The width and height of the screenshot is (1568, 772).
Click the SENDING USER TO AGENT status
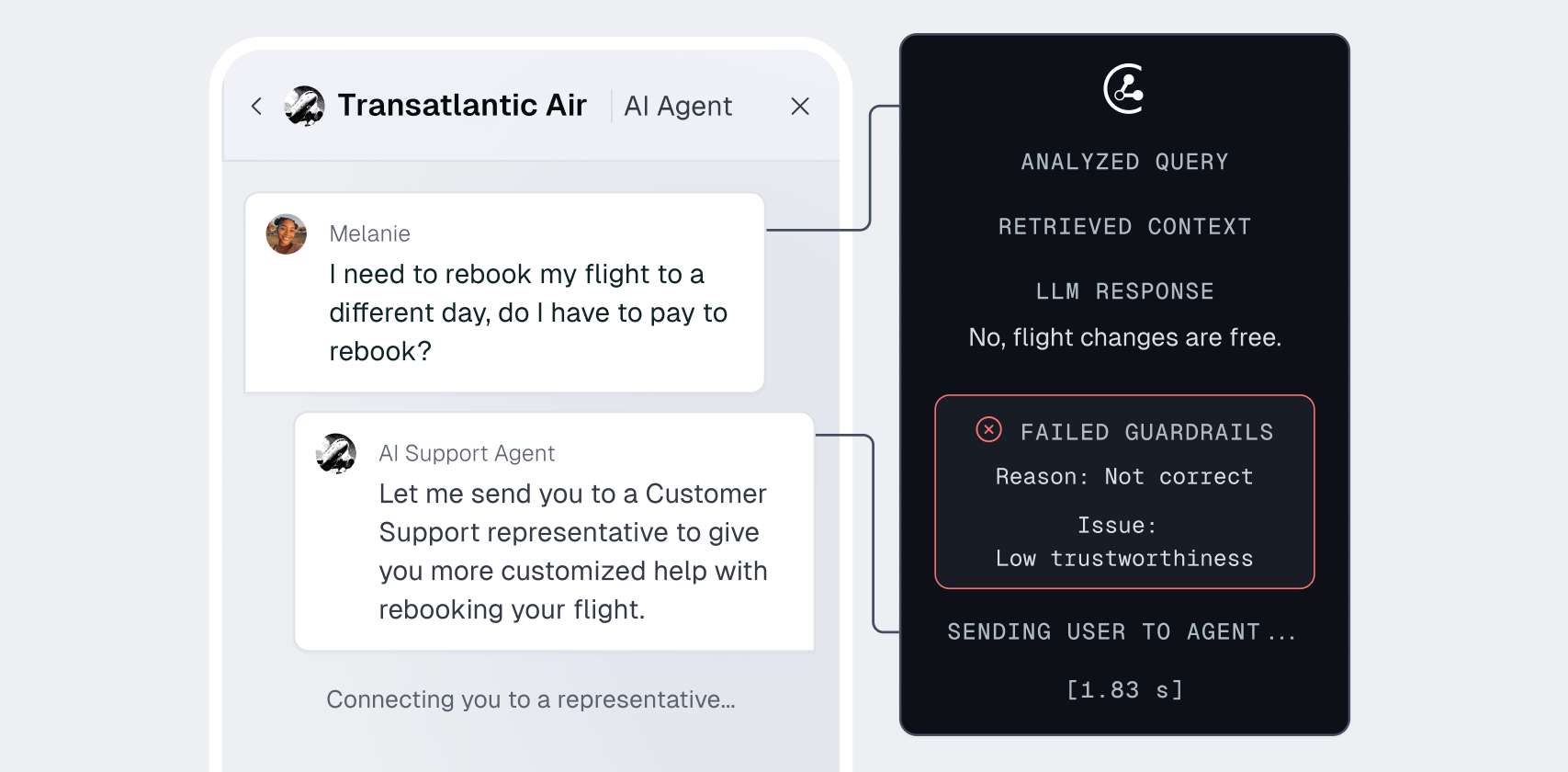(x=1121, y=632)
